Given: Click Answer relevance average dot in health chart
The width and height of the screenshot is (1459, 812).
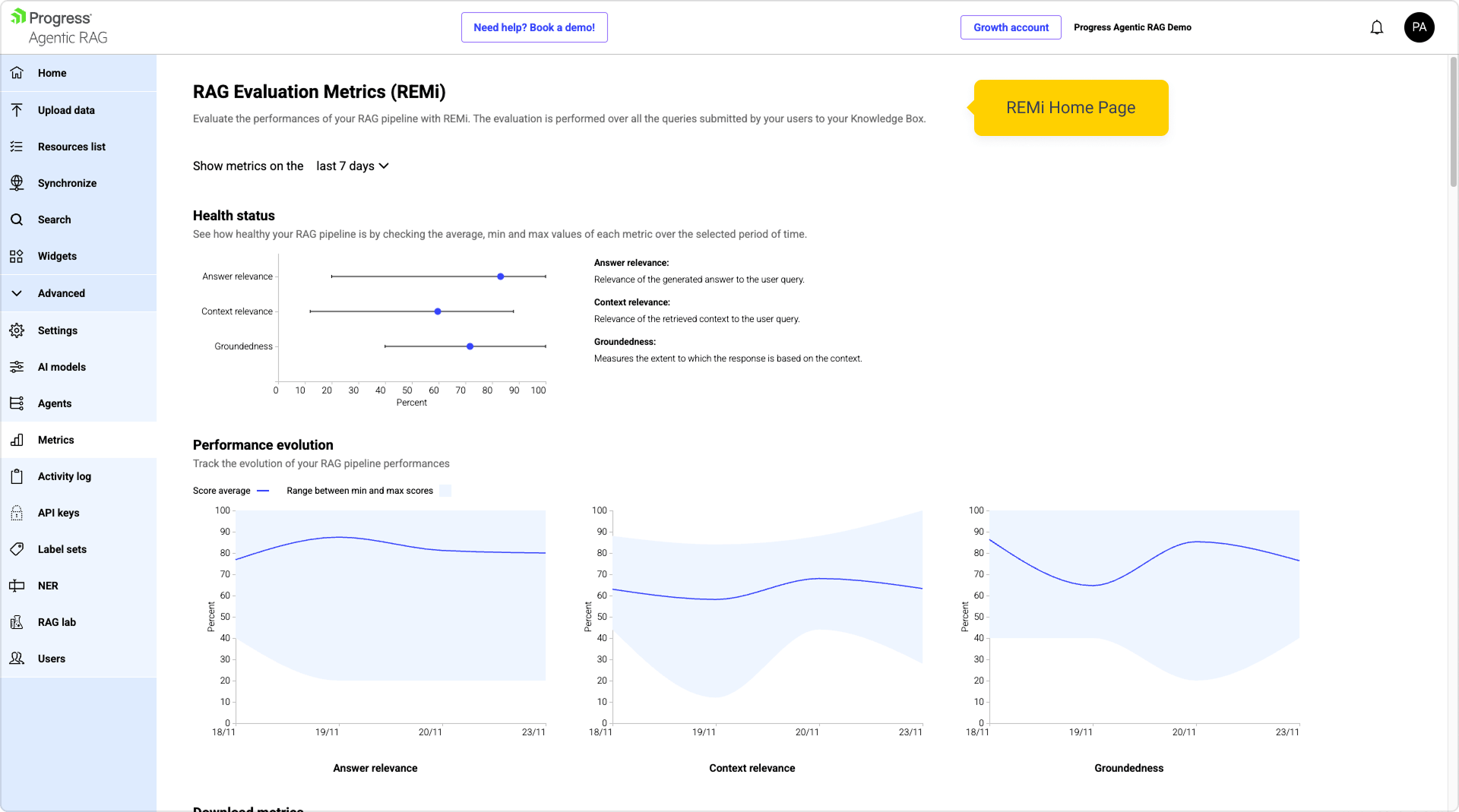Looking at the screenshot, I should click(501, 276).
